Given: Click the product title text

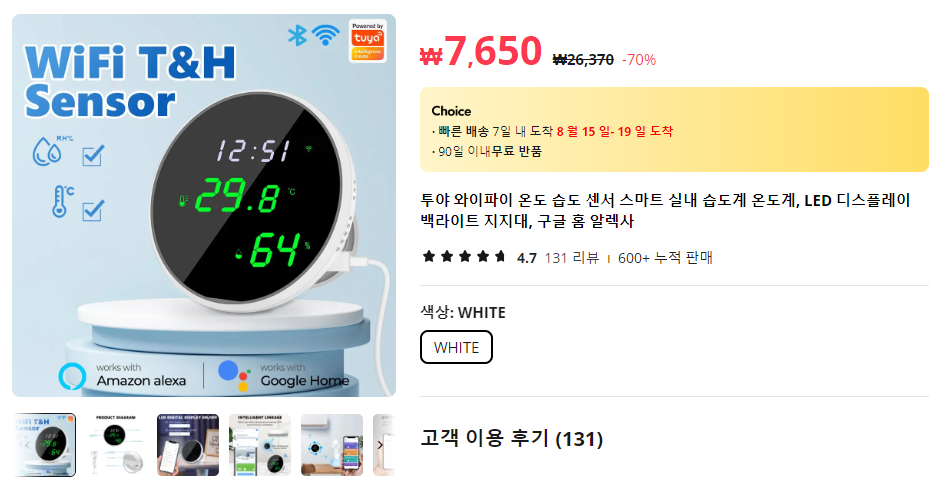Looking at the screenshot, I should tap(665, 210).
